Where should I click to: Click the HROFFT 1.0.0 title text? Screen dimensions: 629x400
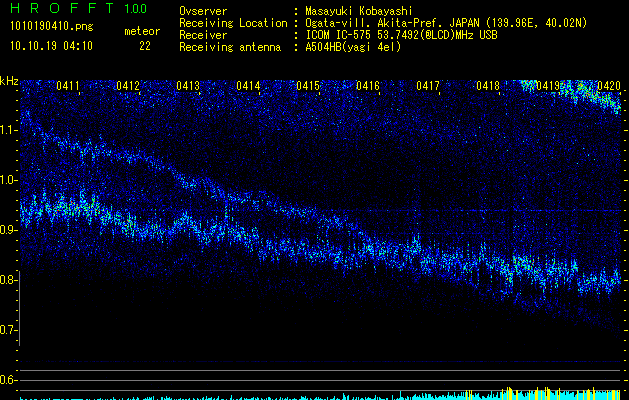pos(78,8)
